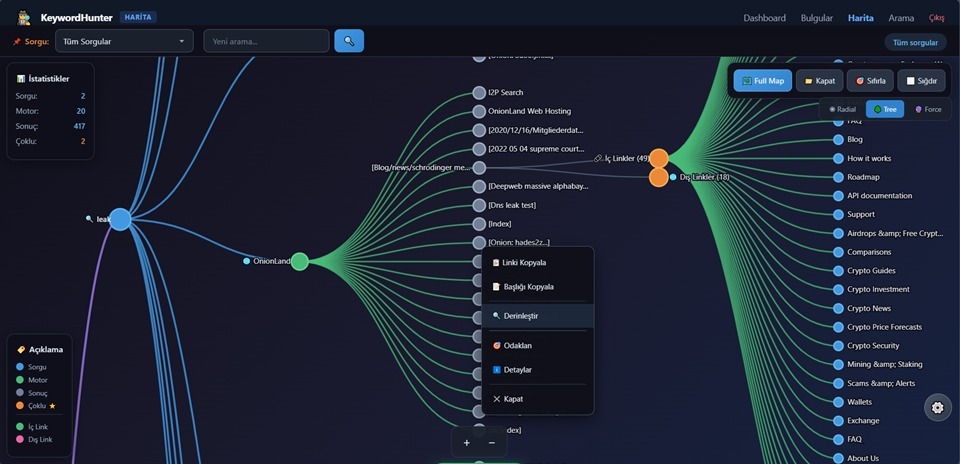Click the 'Crypto Investment' label
This screenshot has height=464, width=960.
(878, 290)
